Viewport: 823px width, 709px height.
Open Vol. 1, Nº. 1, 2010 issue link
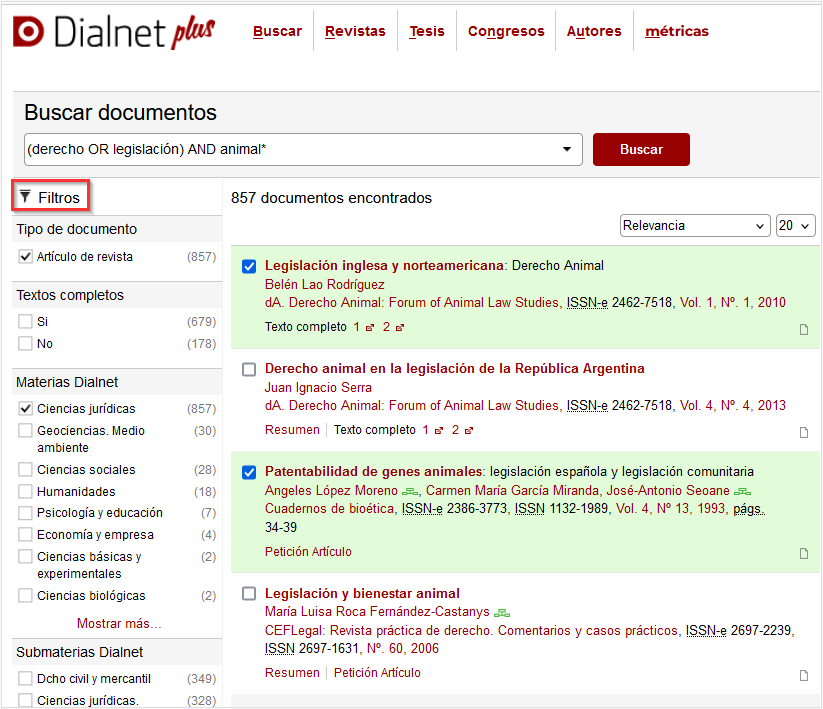tap(733, 303)
